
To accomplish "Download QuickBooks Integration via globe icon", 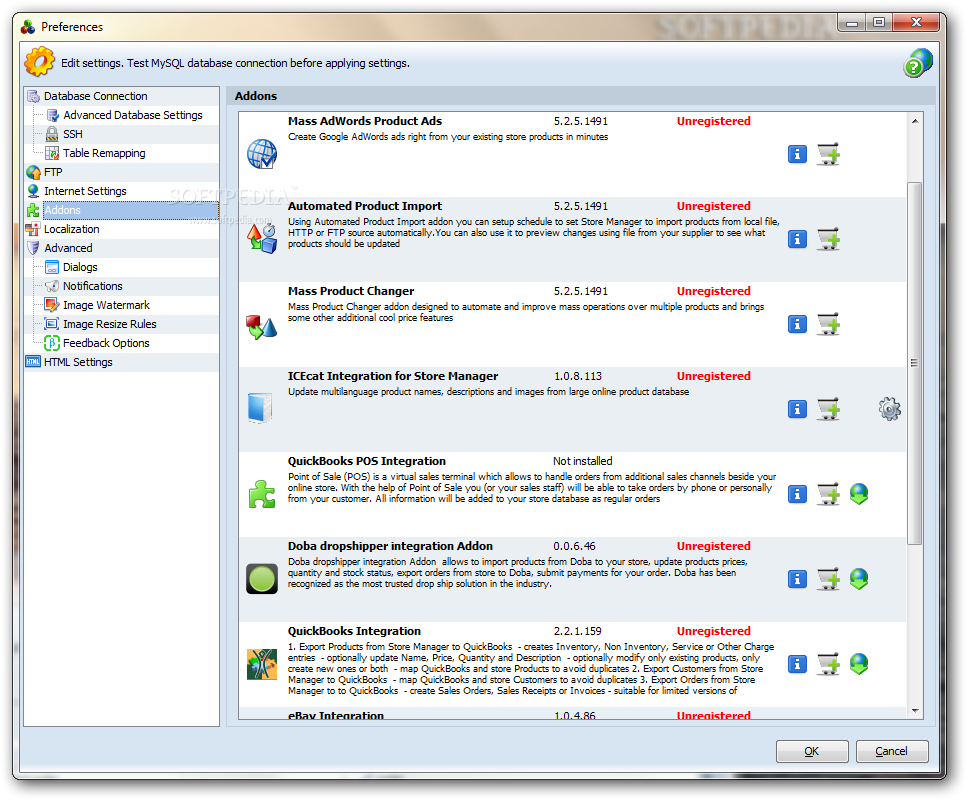I will 858,665.
